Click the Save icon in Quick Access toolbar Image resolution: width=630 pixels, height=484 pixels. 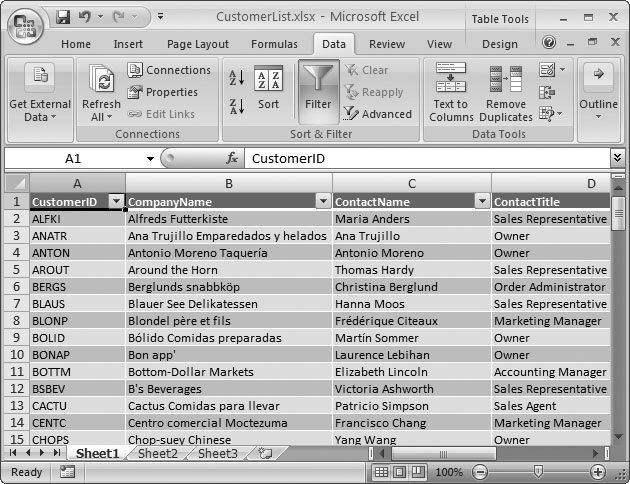click(63, 17)
